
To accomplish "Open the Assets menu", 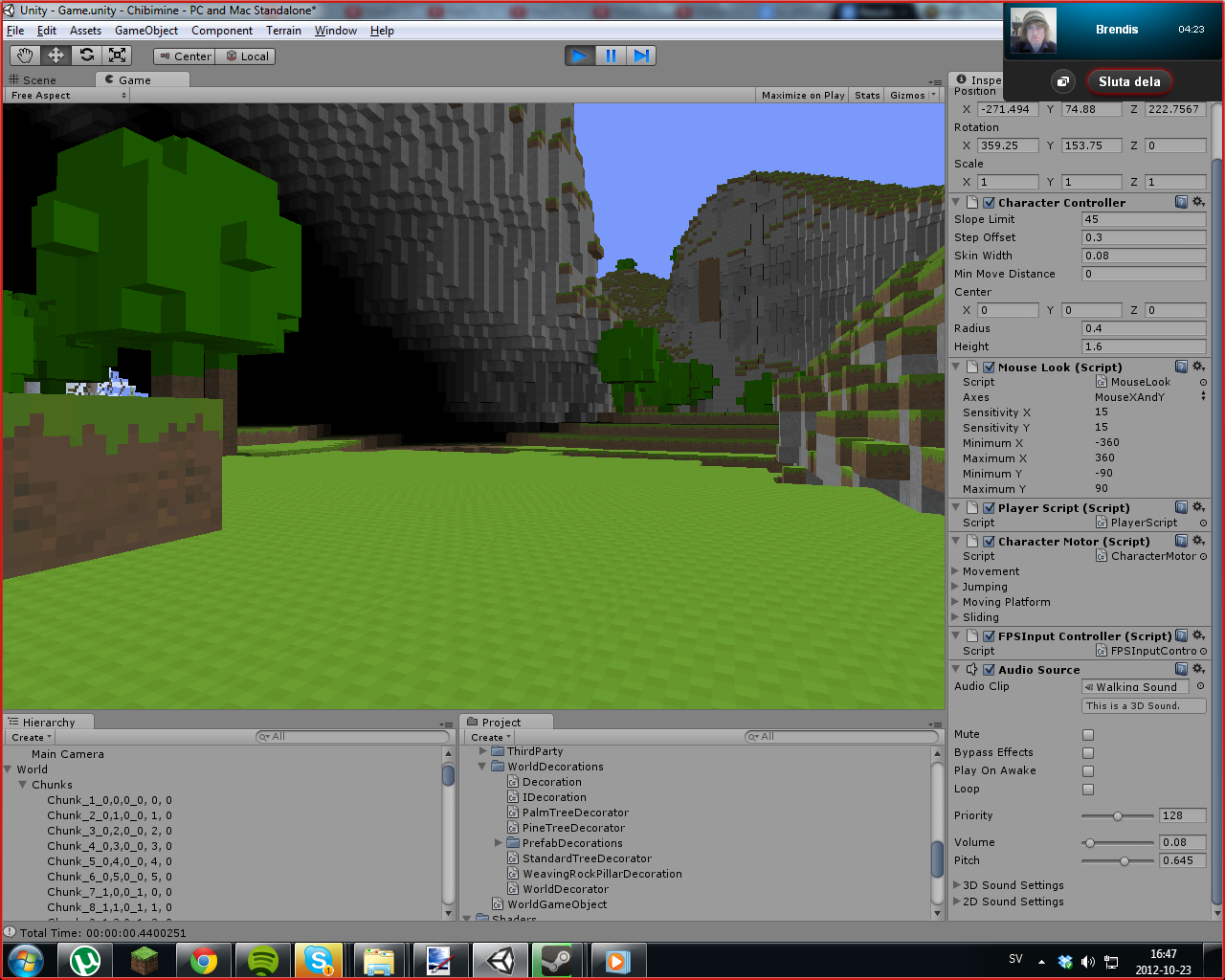I will [x=85, y=31].
